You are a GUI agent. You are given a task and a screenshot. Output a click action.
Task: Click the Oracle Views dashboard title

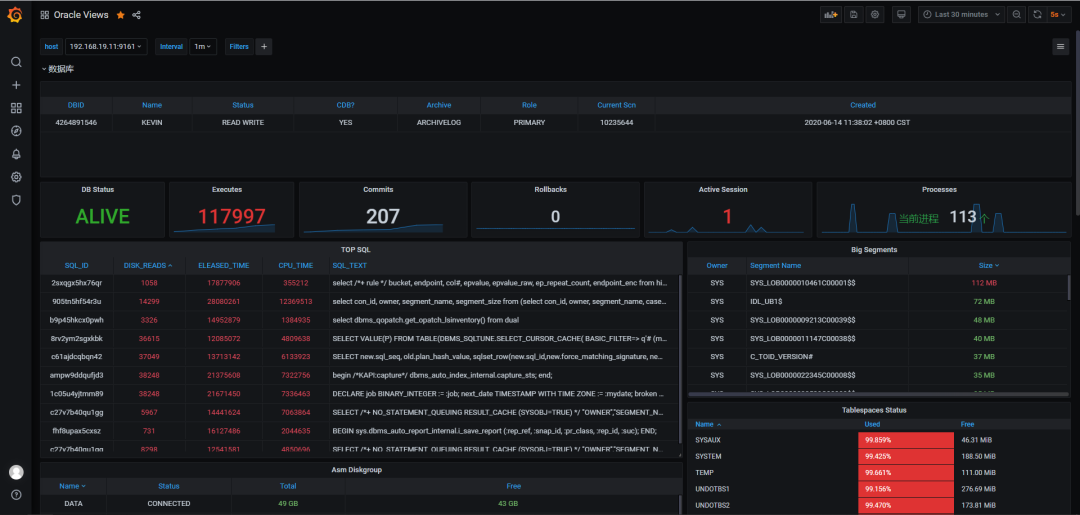pos(81,14)
